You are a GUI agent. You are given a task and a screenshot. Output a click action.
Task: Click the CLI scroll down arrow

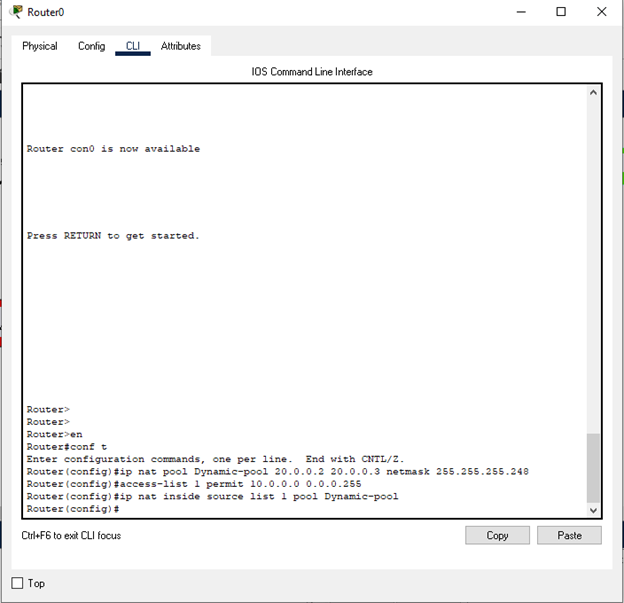593,510
